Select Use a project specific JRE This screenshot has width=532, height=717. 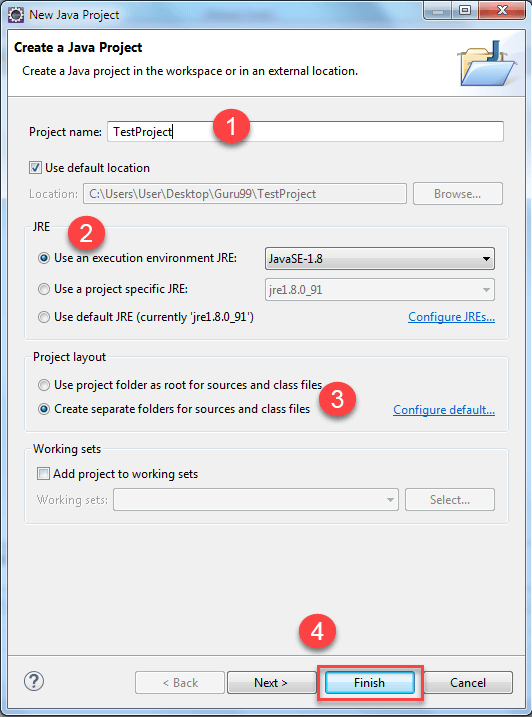[x=44, y=289]
